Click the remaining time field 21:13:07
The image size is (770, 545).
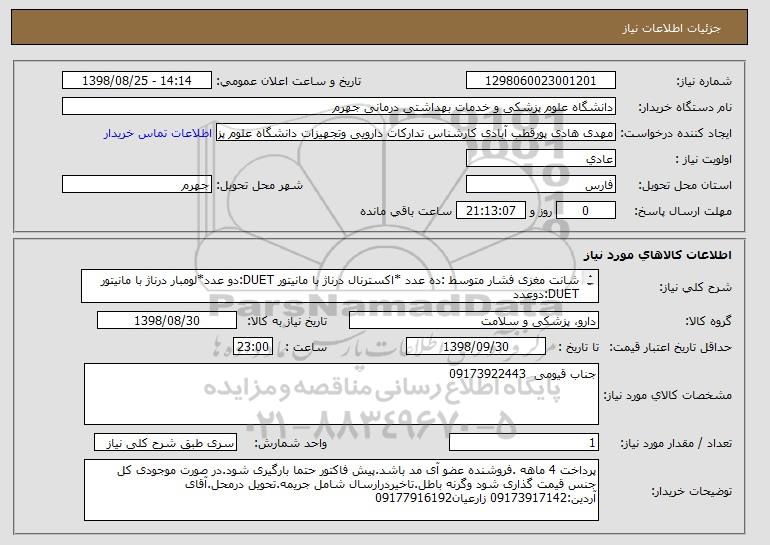[x=491, y=211]
